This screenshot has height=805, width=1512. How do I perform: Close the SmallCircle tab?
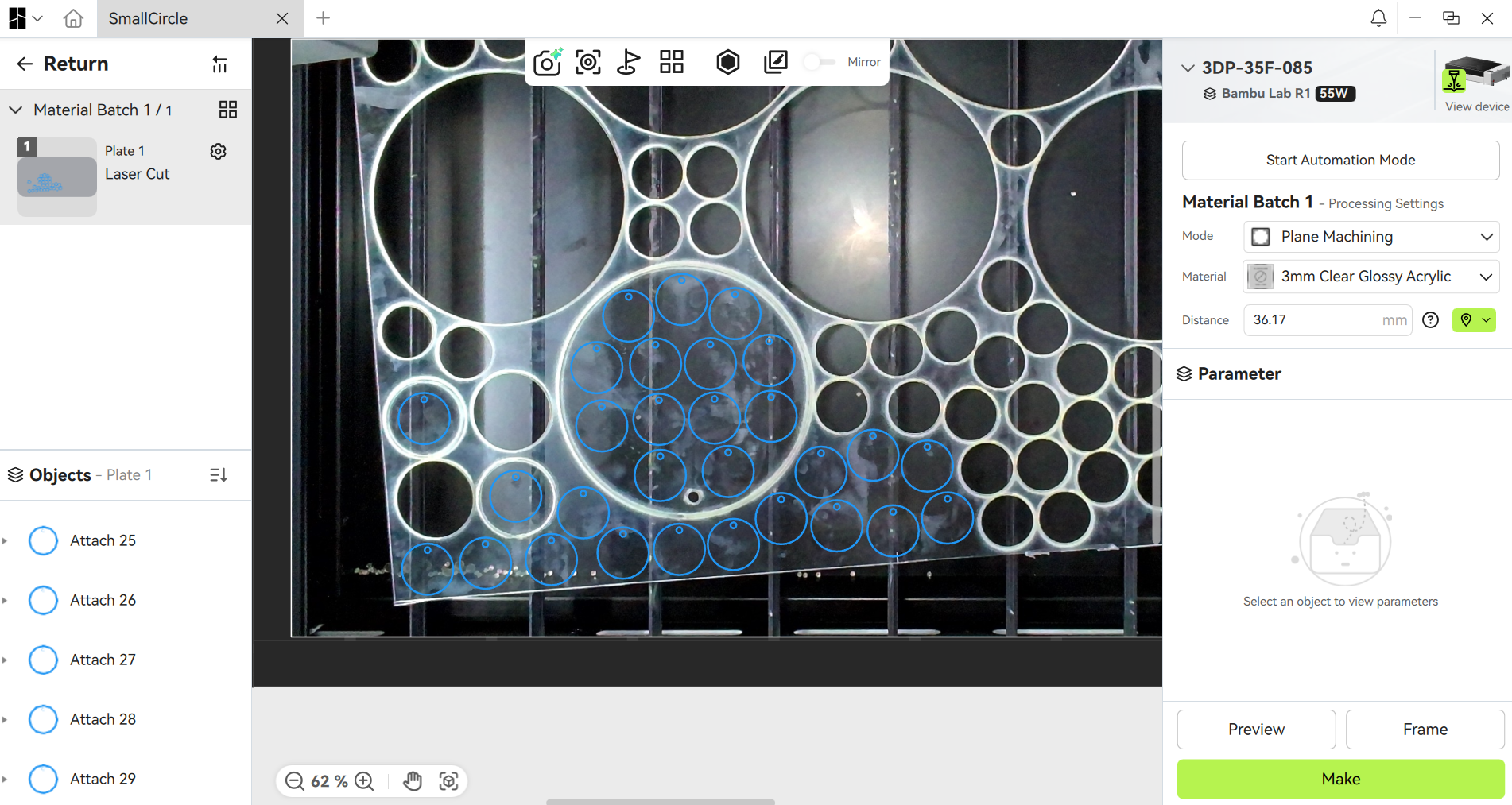click(282, 18)
